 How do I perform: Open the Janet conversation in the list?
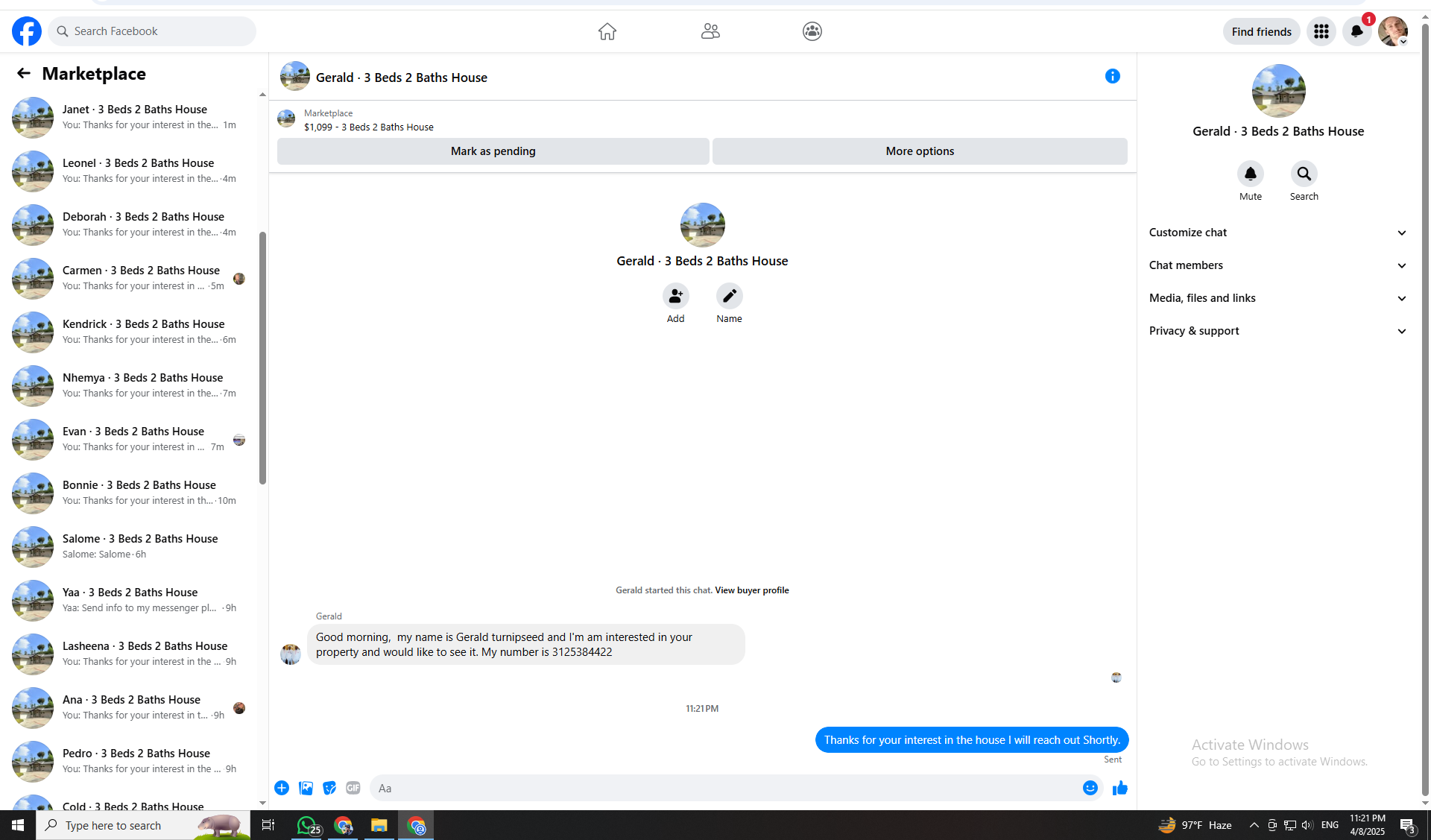[x=134, y=117]
